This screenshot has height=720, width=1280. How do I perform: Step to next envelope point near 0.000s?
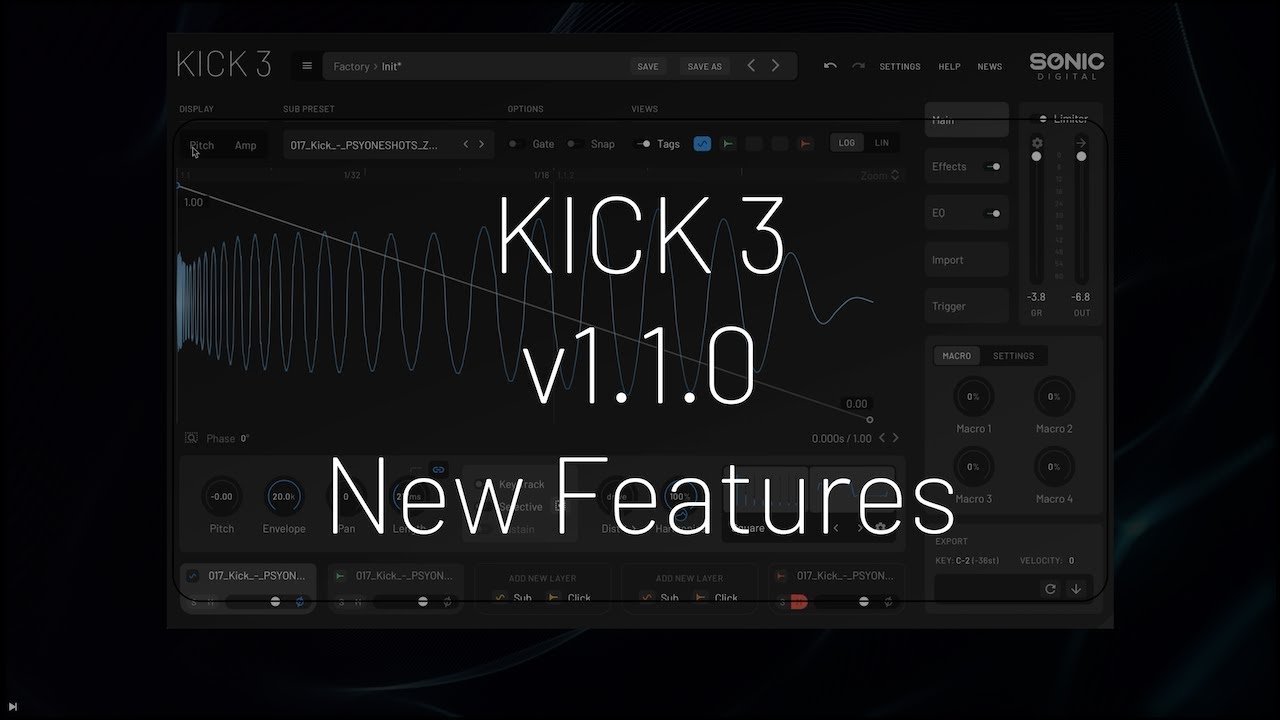[895, 438]
